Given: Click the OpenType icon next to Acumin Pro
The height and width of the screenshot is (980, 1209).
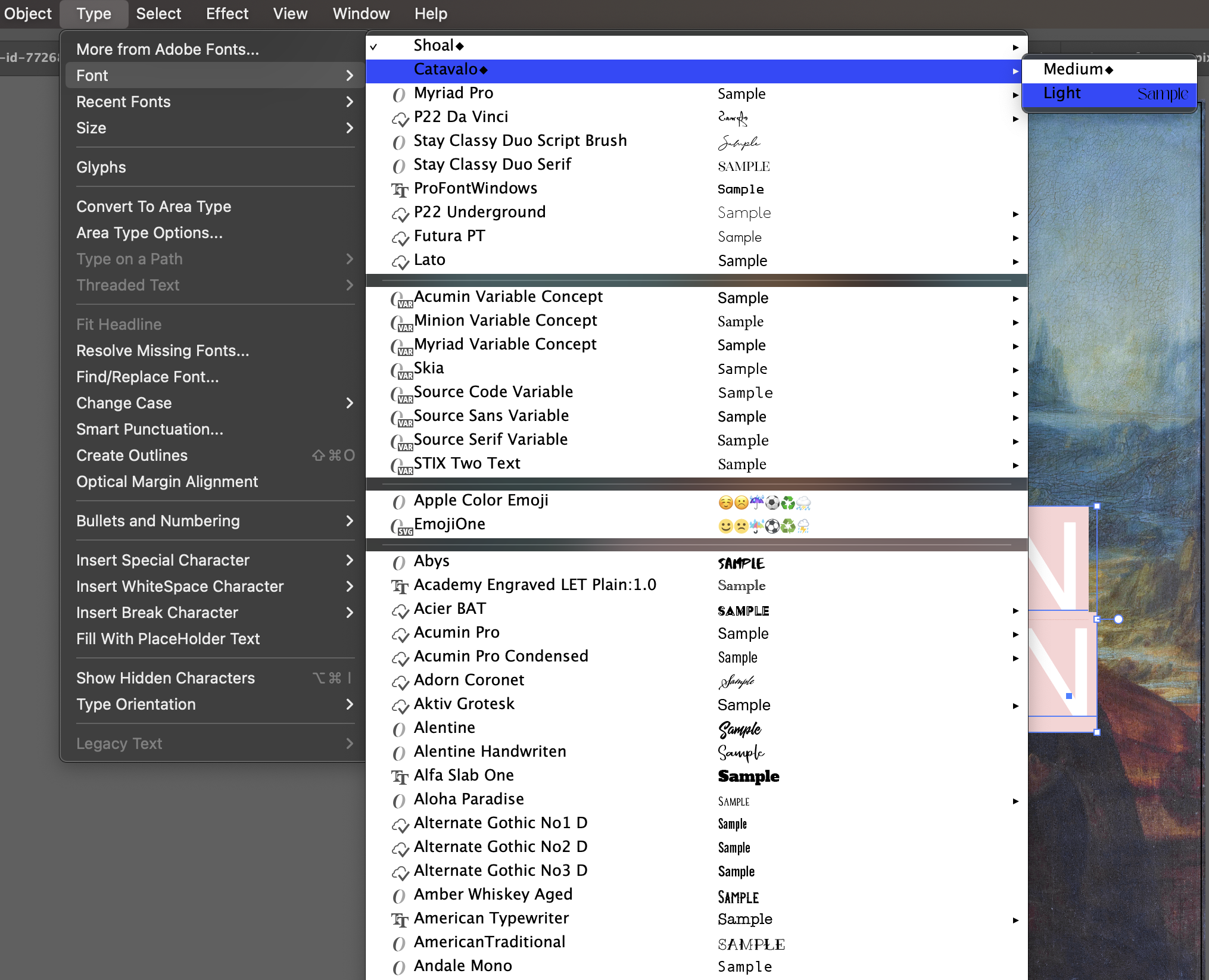Looking at the screenshot, I should (x=400, y=633).
